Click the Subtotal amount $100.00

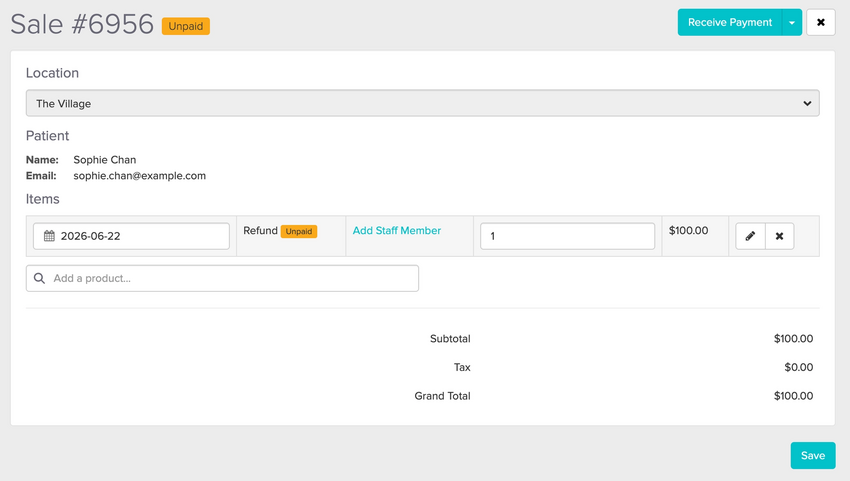coord(793,338)
